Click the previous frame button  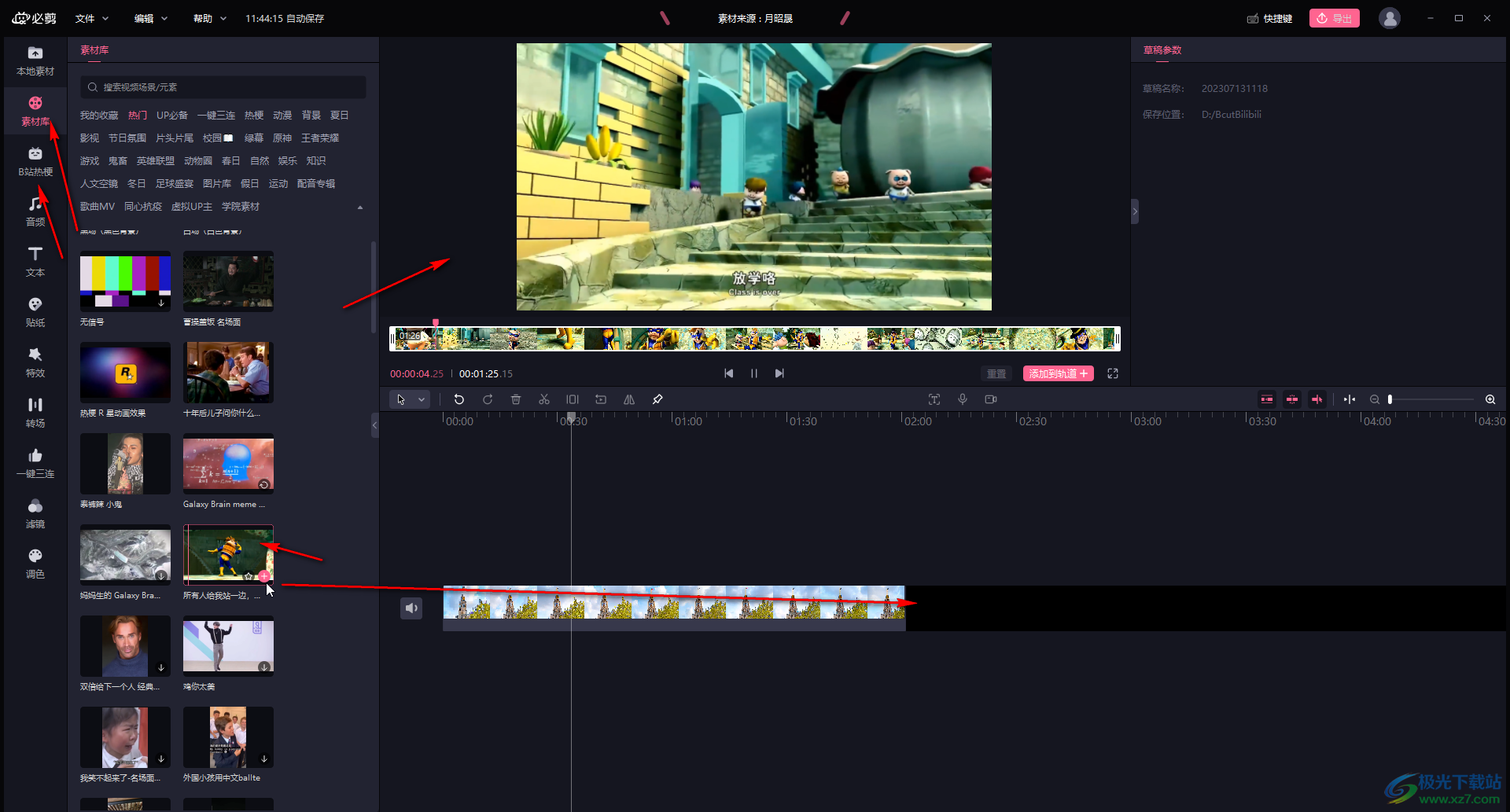click(x=729, y=373)
